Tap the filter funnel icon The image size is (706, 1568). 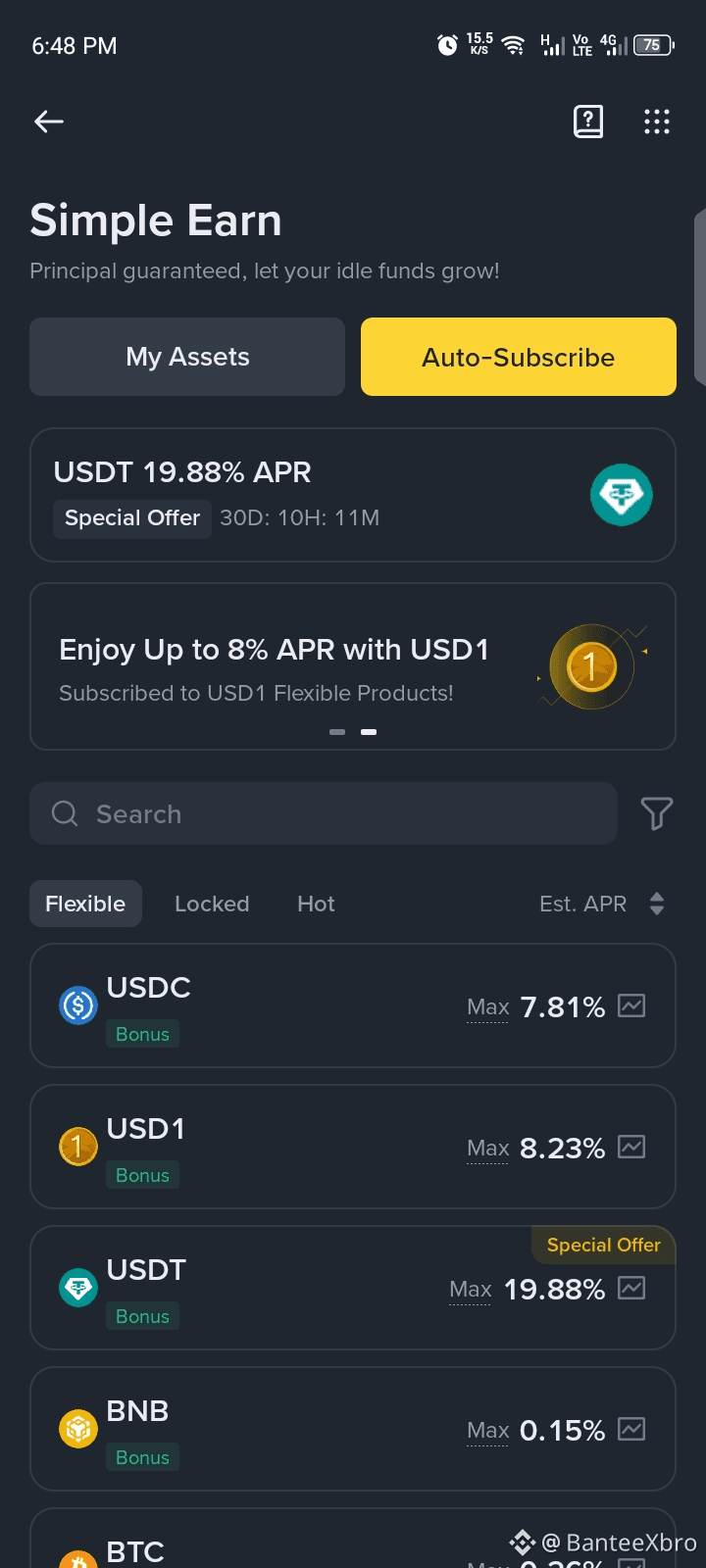click(x=657, y=813)
